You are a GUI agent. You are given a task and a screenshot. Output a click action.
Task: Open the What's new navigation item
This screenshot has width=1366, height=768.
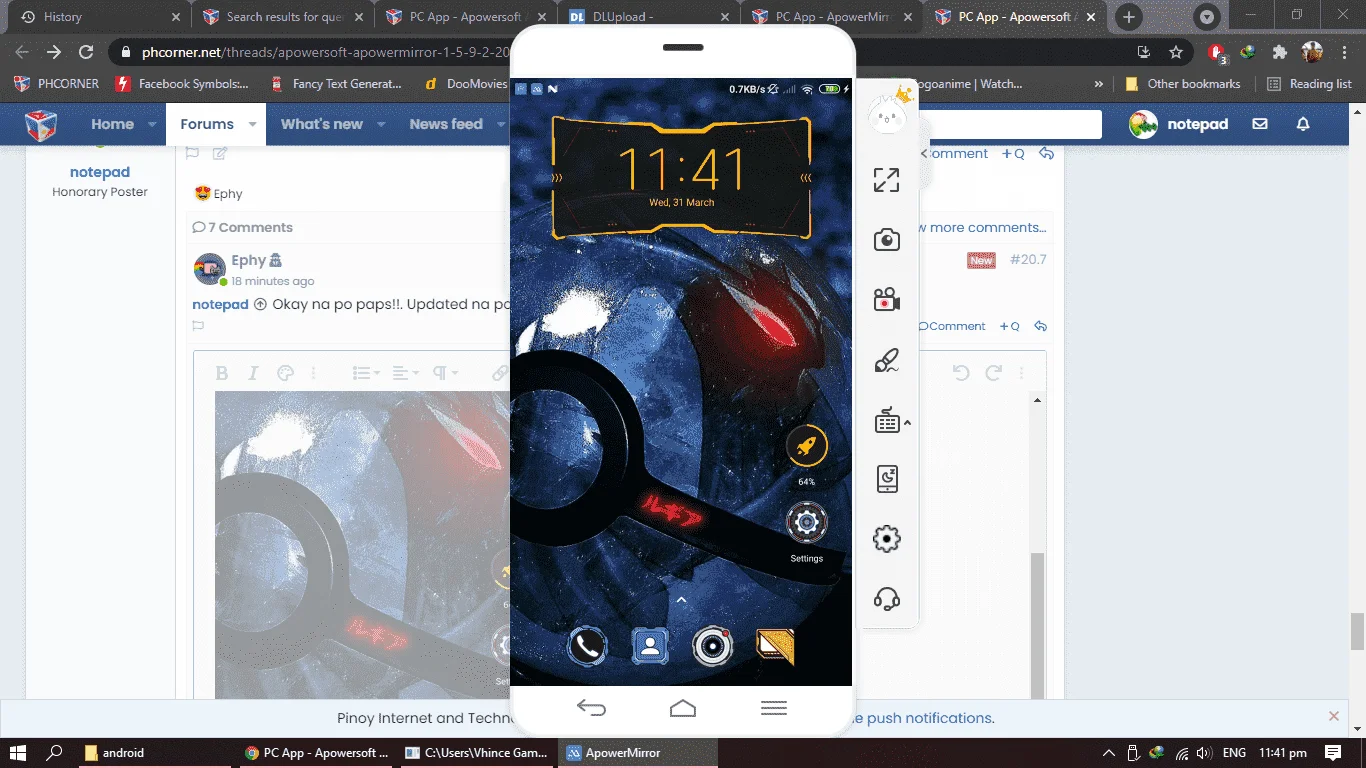coord(322,124)
